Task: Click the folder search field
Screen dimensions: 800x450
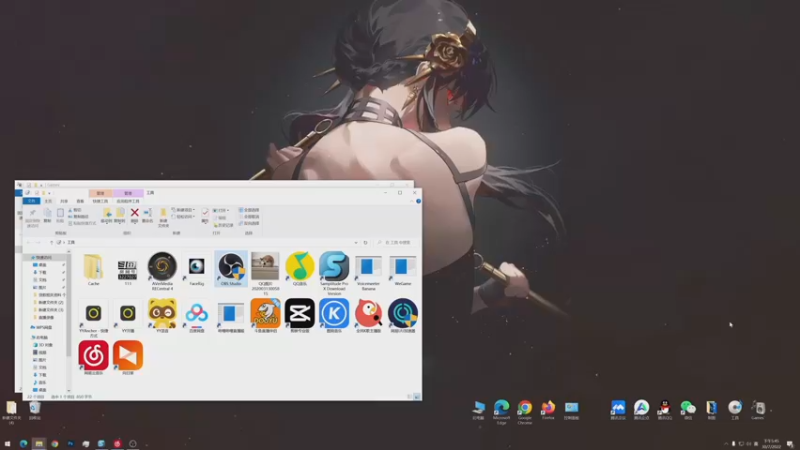Action: point(397,242)
